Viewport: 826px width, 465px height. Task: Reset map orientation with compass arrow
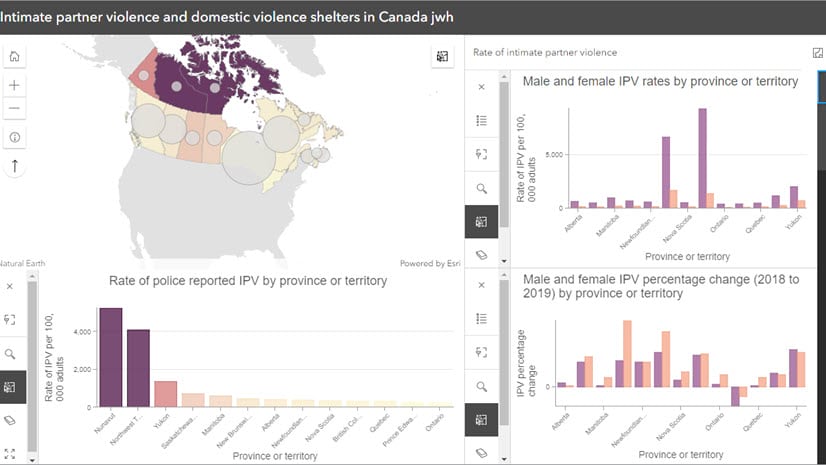[x=15, y=163]
